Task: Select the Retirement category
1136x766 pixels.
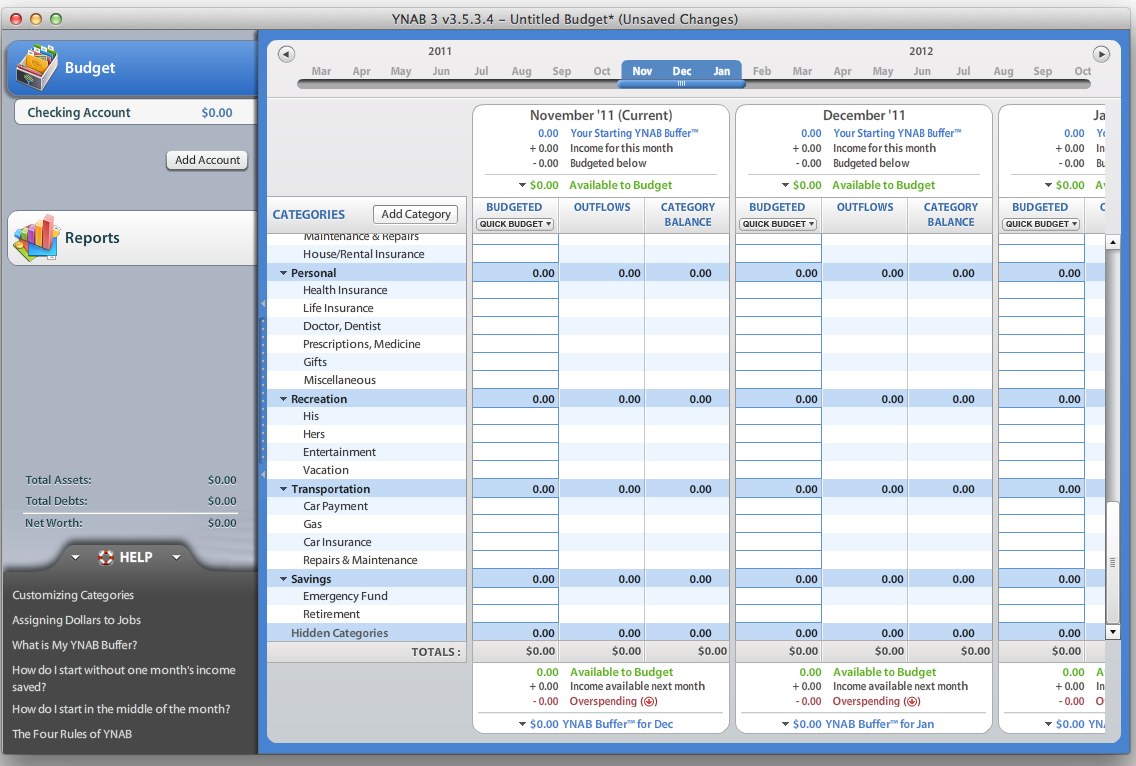Action: tap(367, 614)
